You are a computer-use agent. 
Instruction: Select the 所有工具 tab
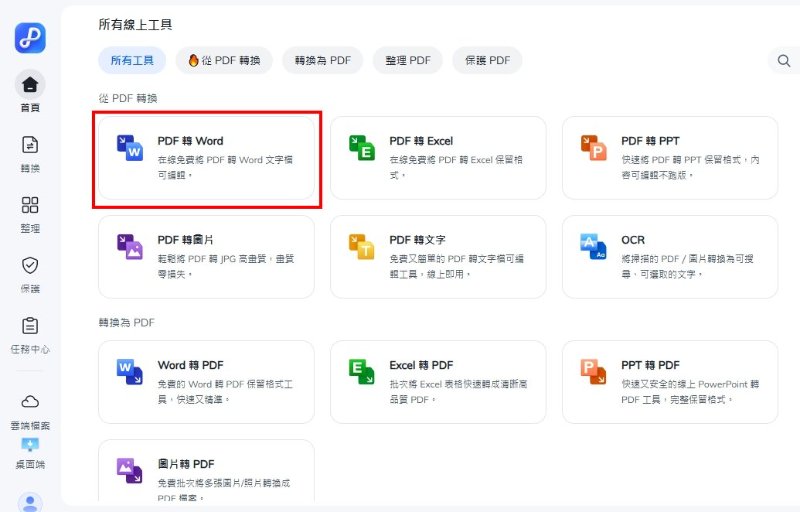(132, 61)
